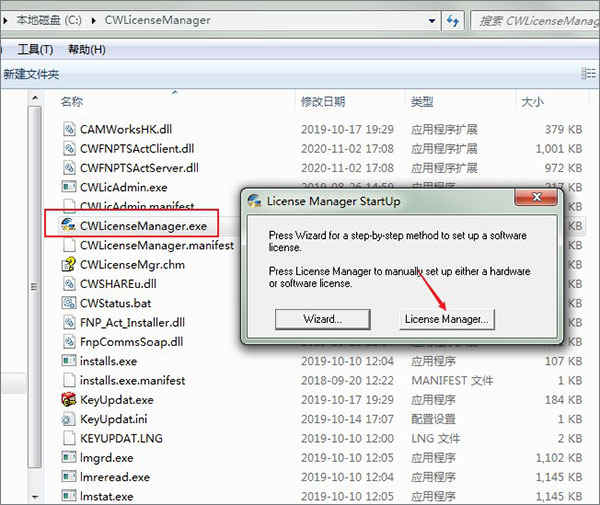The width and height of the screenshot is (600, 505).
Task: Click the KeyUpdat.ini settings file icon
Action: [x=69, y=419]
